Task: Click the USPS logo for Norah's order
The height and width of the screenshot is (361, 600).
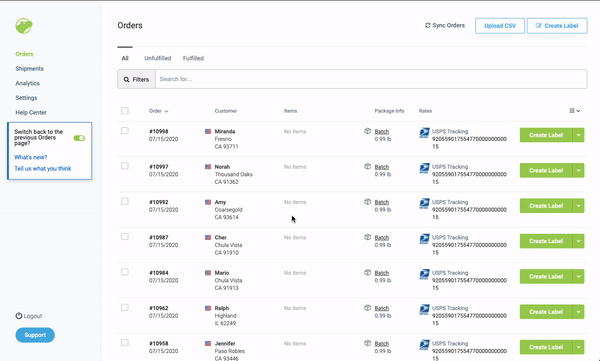Action: click(x=424, y=168)
